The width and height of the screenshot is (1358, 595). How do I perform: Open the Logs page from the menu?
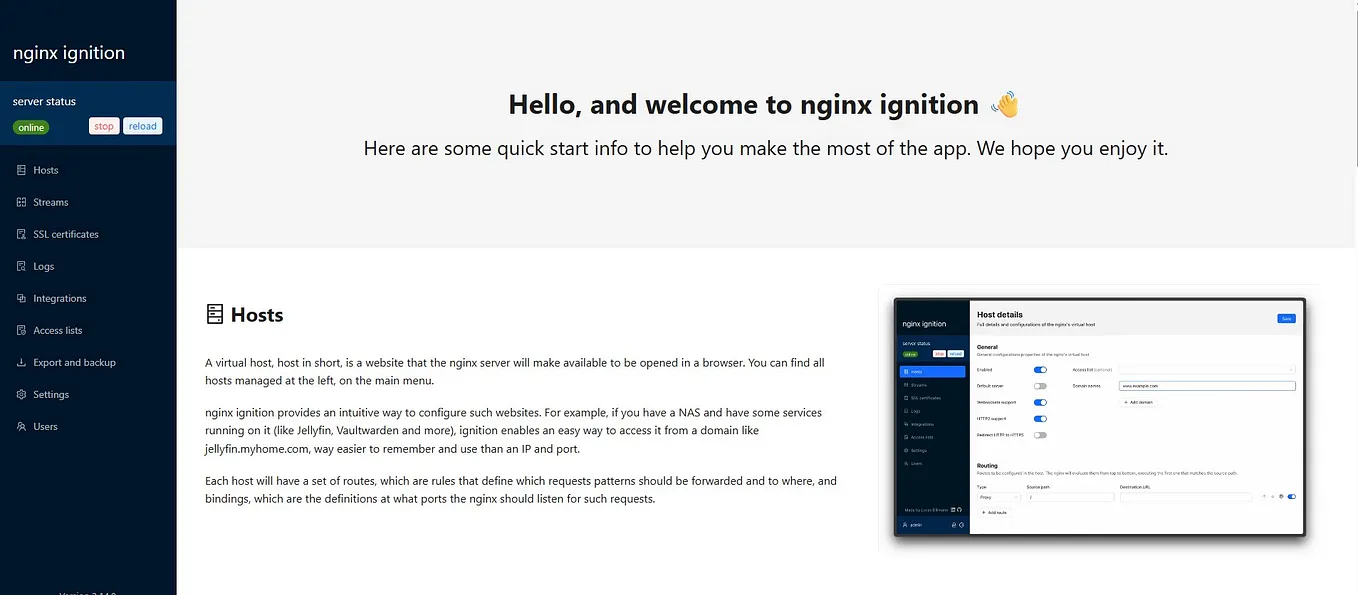point(46,266)
